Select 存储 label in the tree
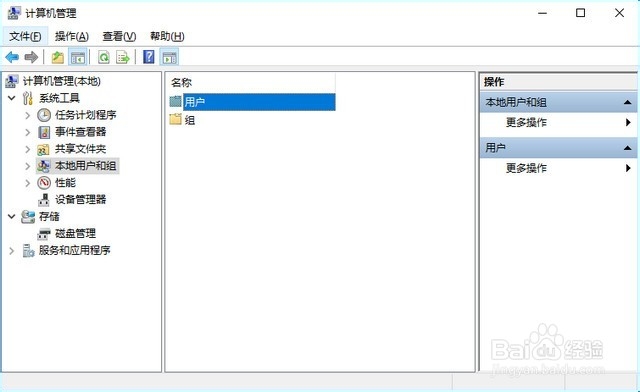 [x=49, y=216]
